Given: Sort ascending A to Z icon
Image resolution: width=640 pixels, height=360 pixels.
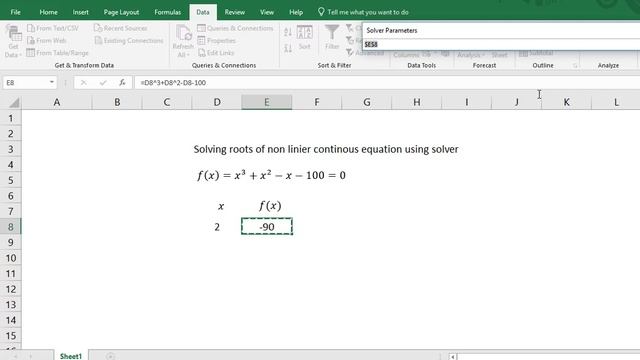Looking at the screenshot, I should (288, 32).
